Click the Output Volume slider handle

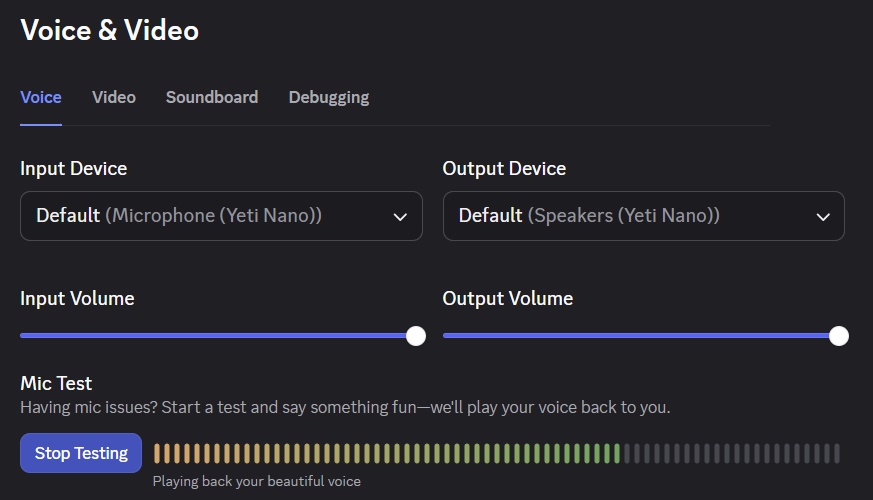(839, 336)
